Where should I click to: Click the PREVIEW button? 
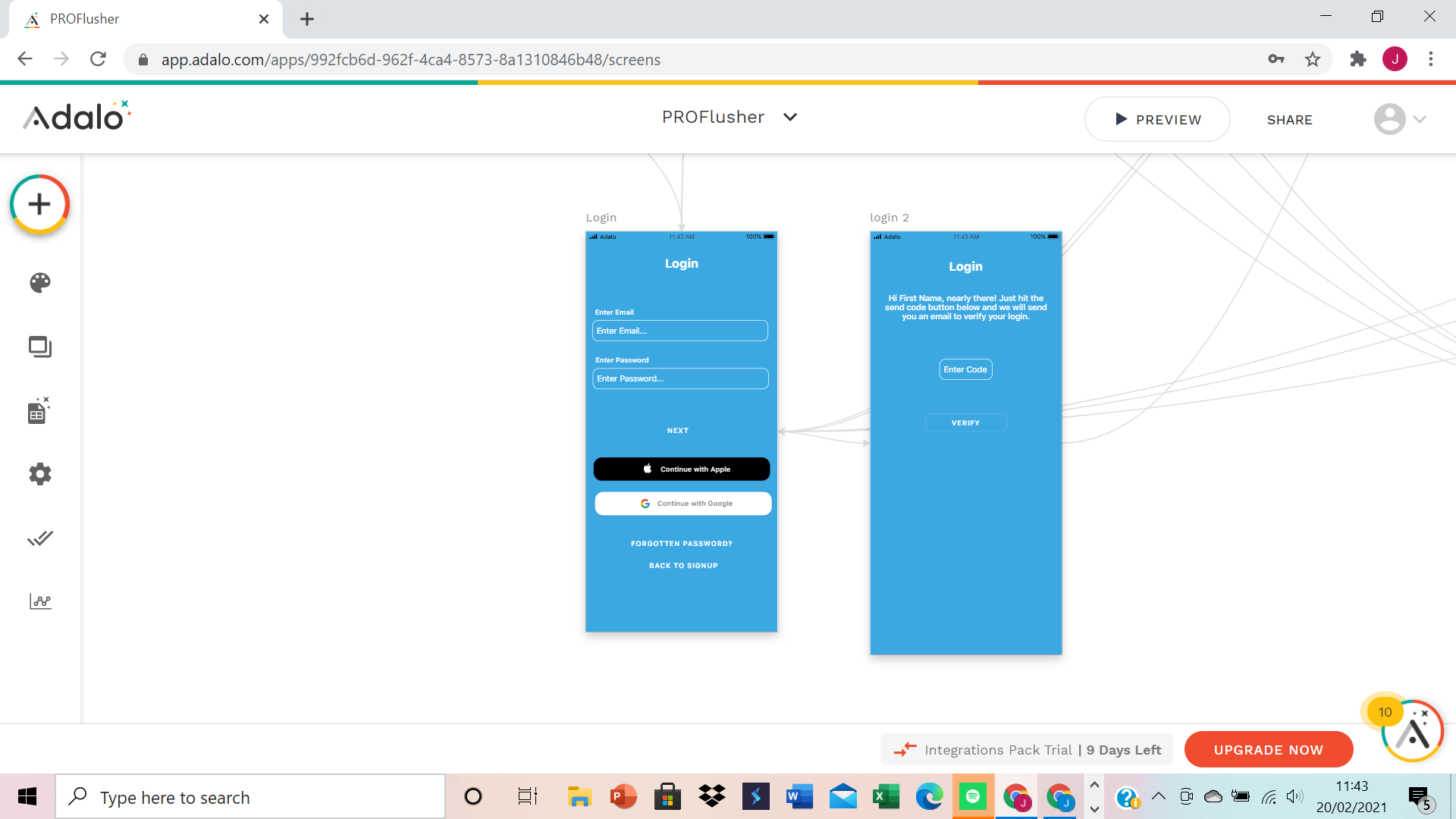click(1157, 119)
